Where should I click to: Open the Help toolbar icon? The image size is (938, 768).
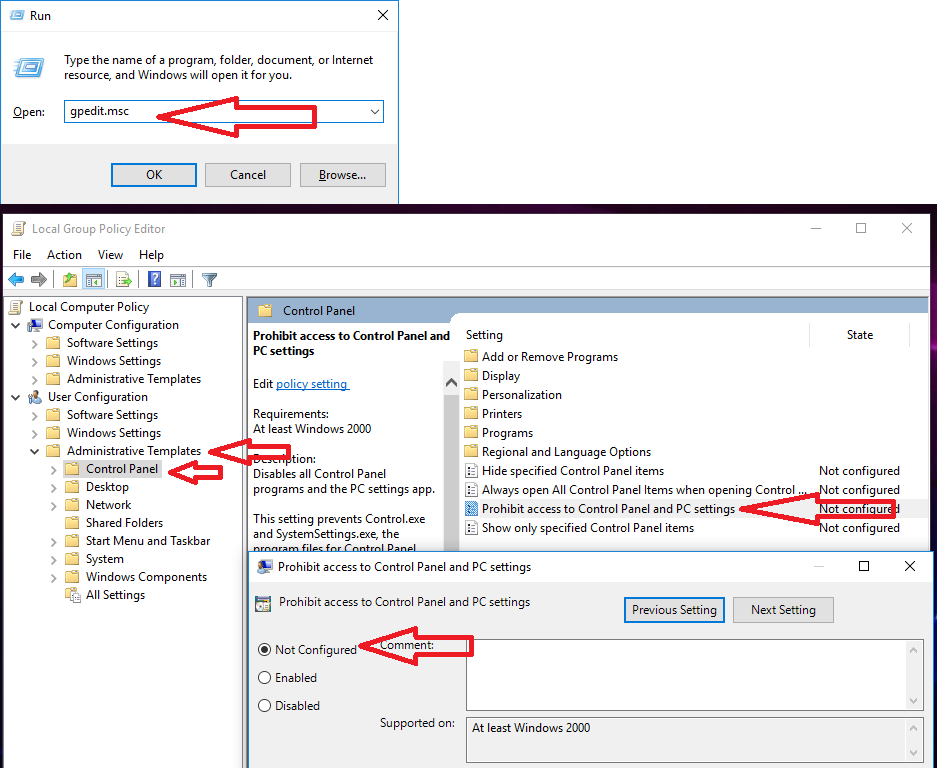(x=154, y=279)
